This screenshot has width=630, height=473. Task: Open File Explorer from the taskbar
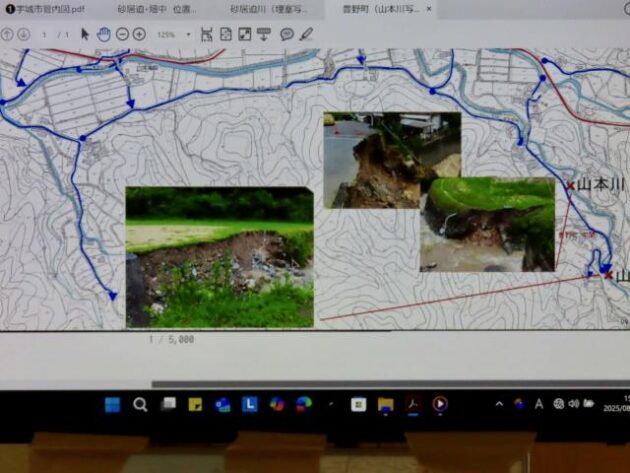[385, 404]
